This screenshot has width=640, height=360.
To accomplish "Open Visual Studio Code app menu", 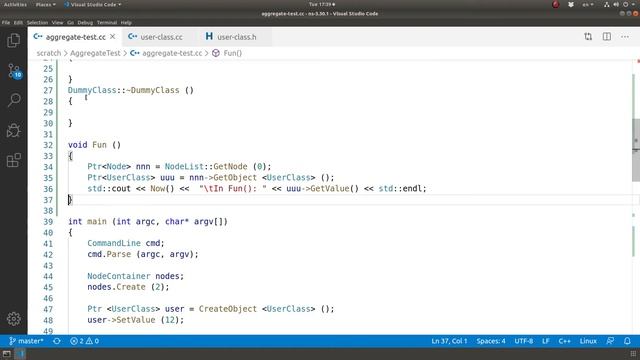I will point(93,4).
